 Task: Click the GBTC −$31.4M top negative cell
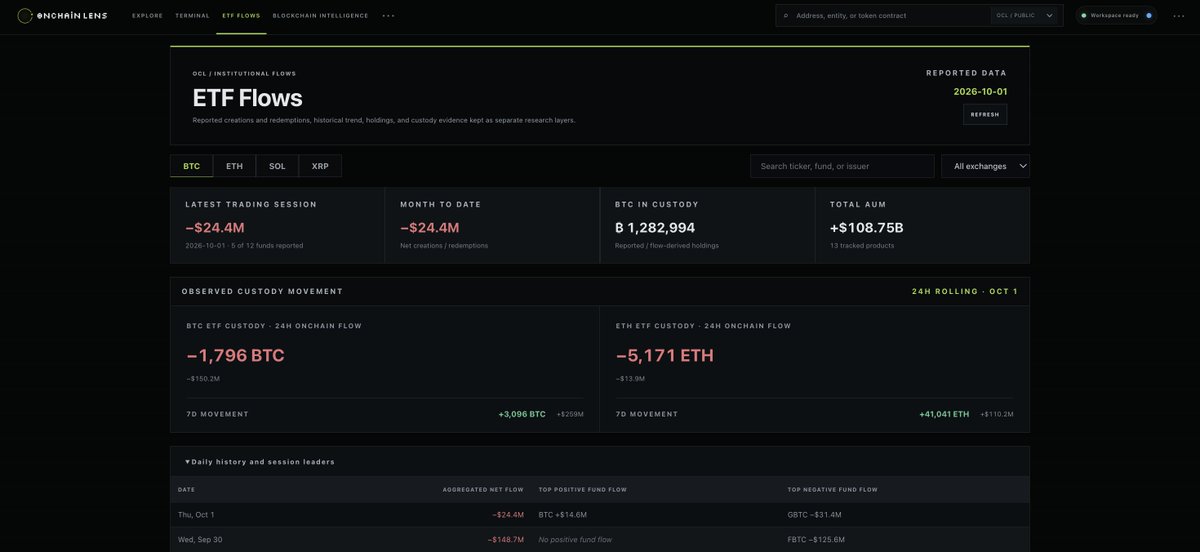pyautogui.click(x=815, y=514)
